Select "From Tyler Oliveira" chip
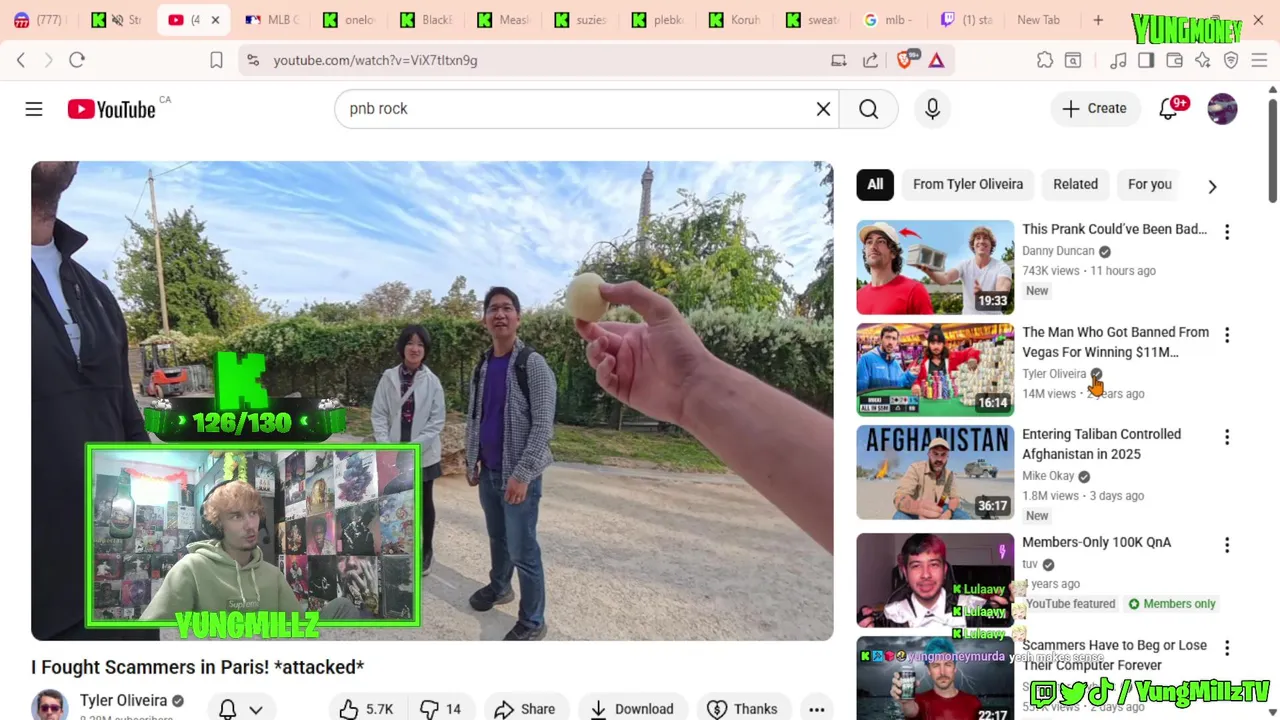This screenshot has height=720, width=1280. [968, 184]
